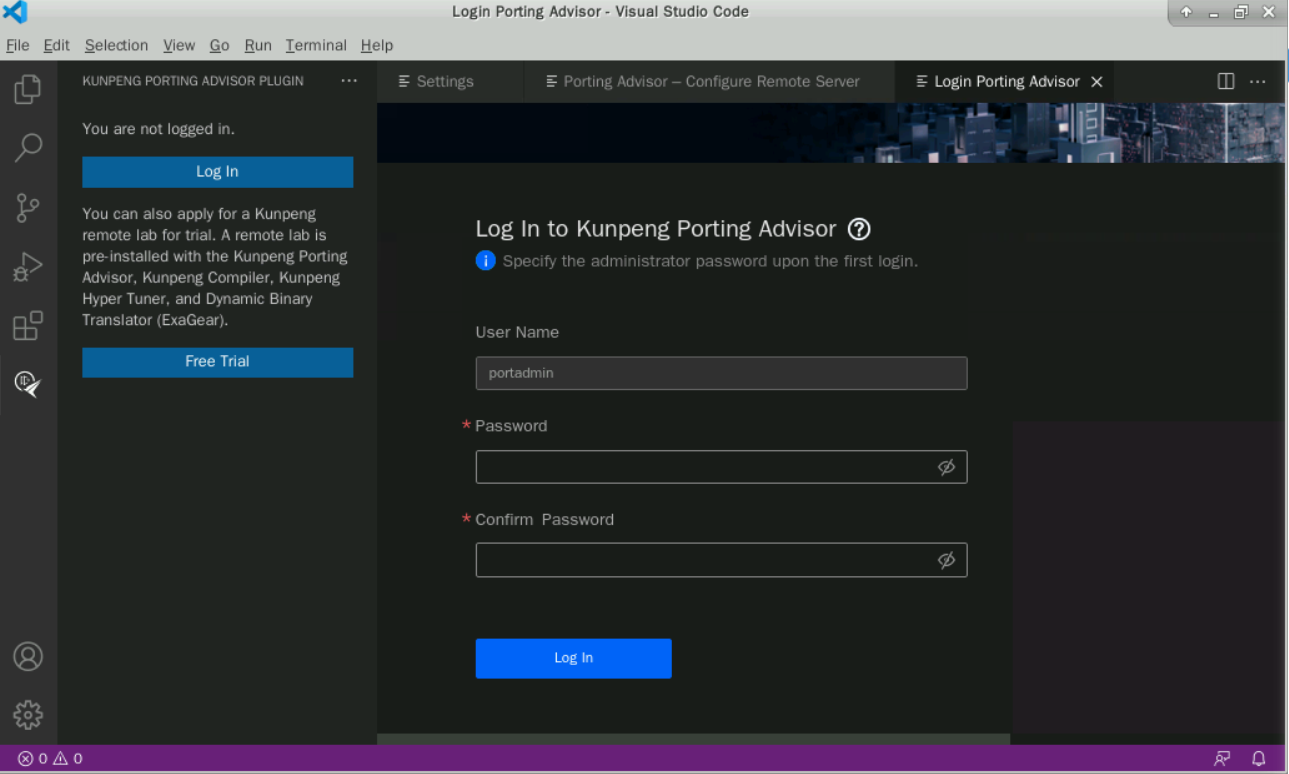Switch to Porting Advisor Configure Remote Server tab

[709, 81]
